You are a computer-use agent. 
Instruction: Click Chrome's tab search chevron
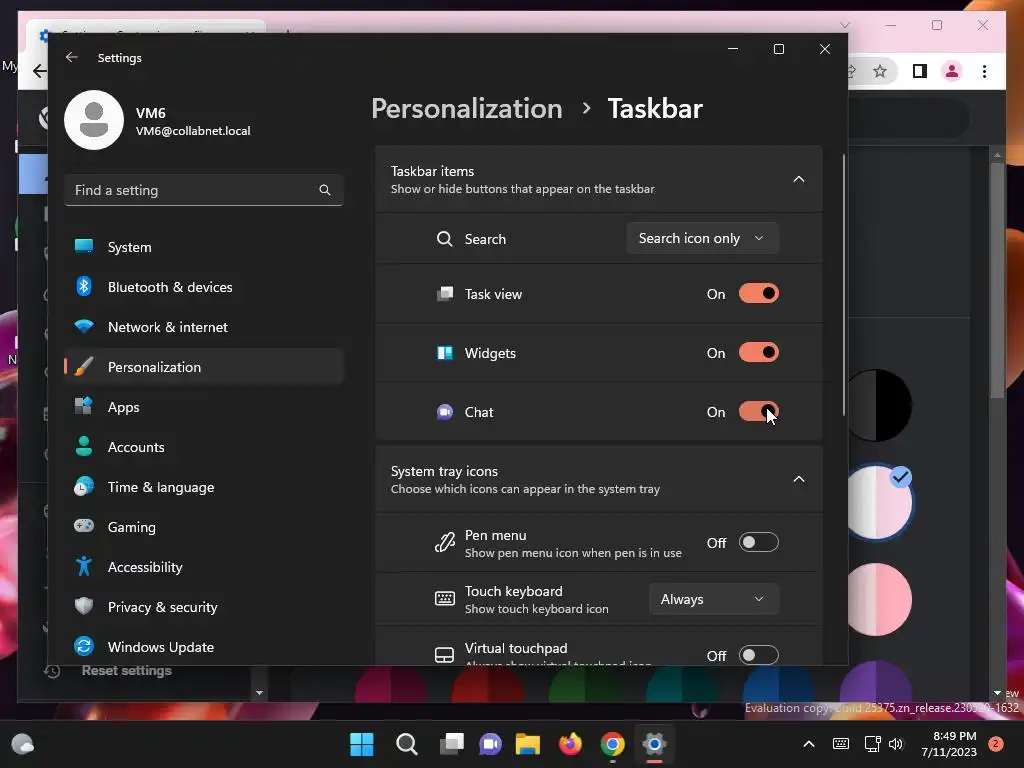point(844,25)
